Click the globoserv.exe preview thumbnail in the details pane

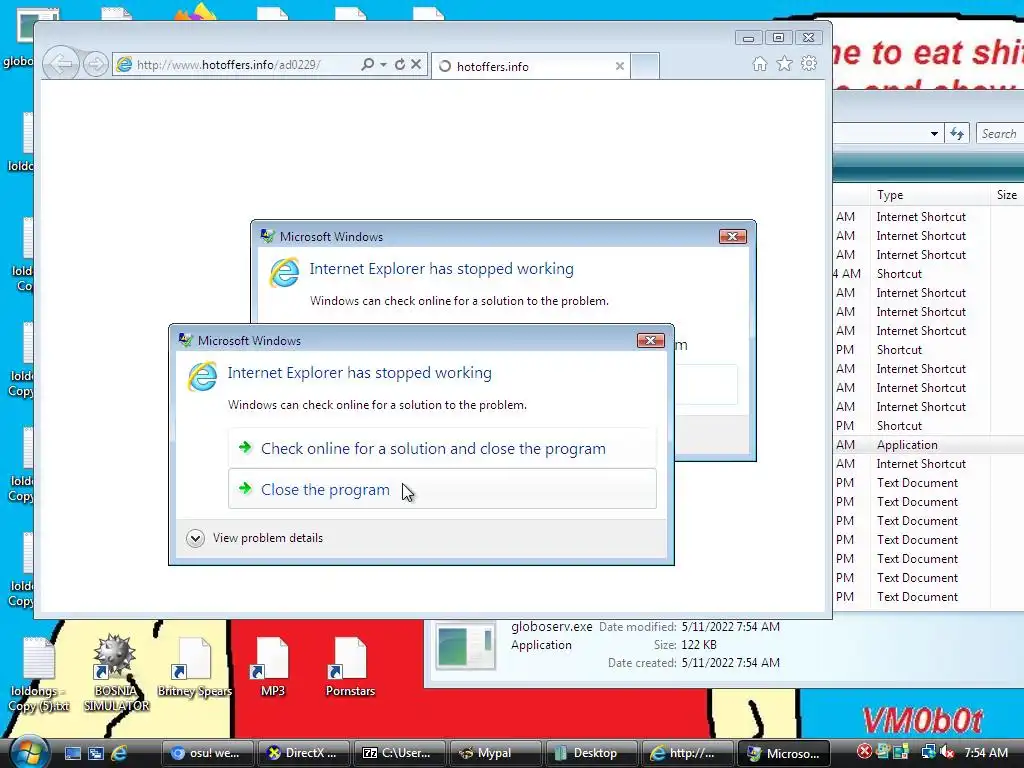click(466, 646)
